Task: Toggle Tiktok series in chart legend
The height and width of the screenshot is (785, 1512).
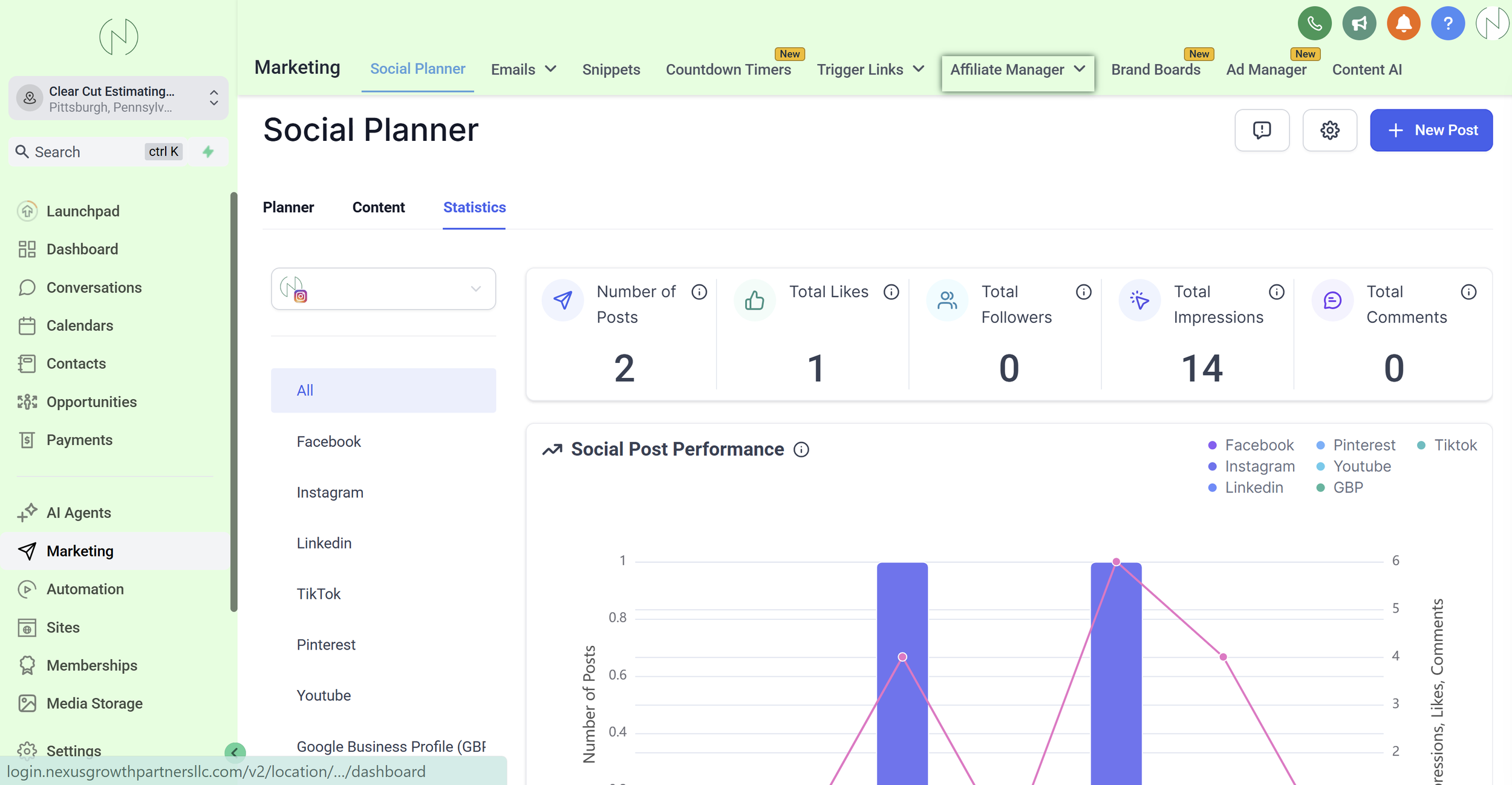Action: 1447,445
